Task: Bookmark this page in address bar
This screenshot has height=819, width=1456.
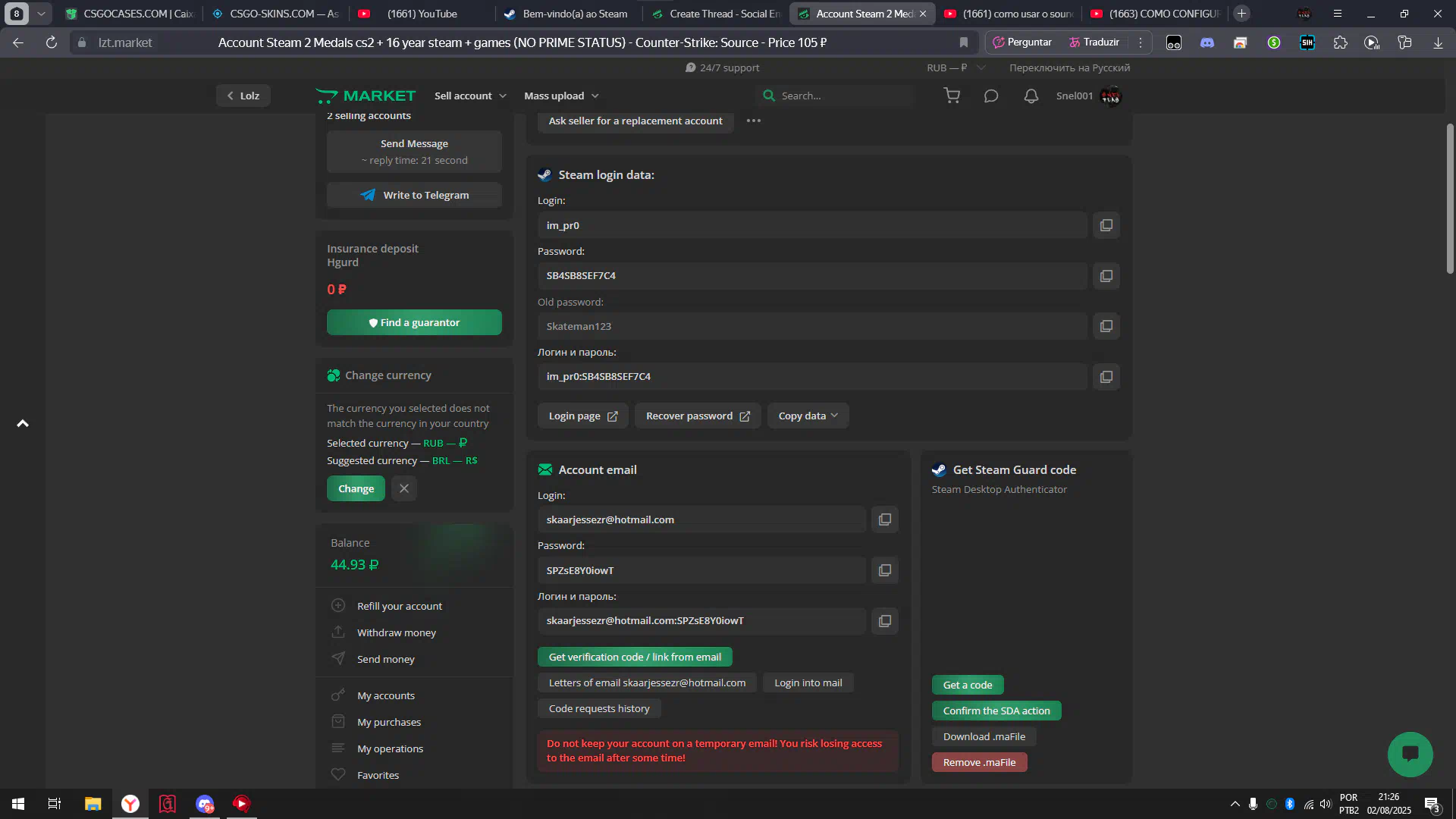Action: [964, 42]
